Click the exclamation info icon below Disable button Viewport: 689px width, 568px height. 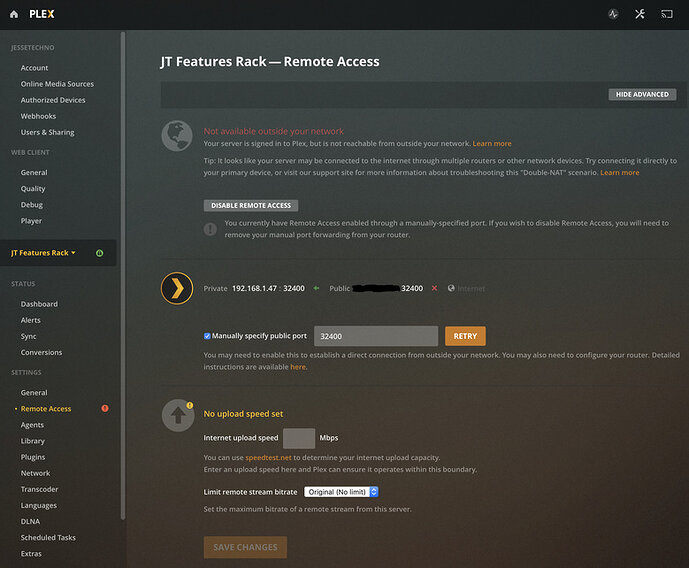[210, 229]
